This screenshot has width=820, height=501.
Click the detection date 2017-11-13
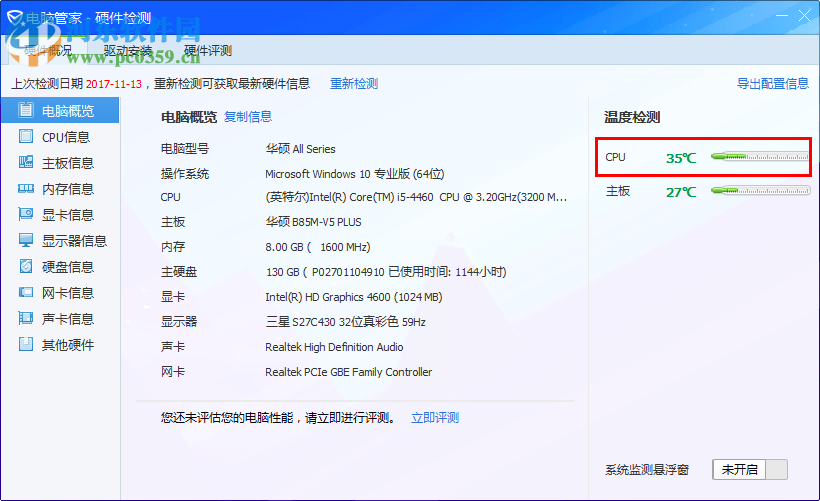pyautogui.click(x=114, y=84)
